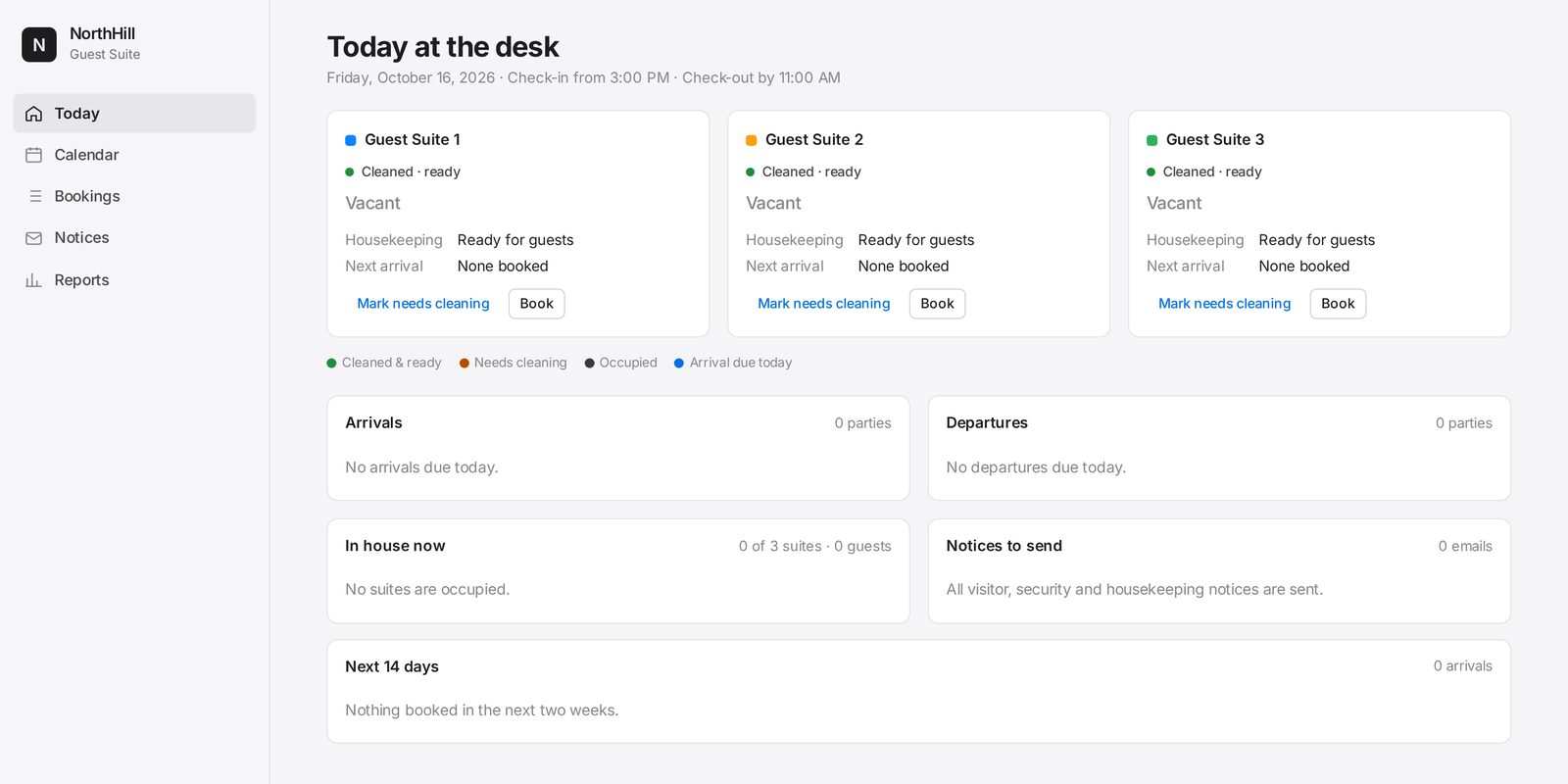Click the "Occupied" legend entry
This screenshot has width=1568, height=784.
tap(621, 363)
